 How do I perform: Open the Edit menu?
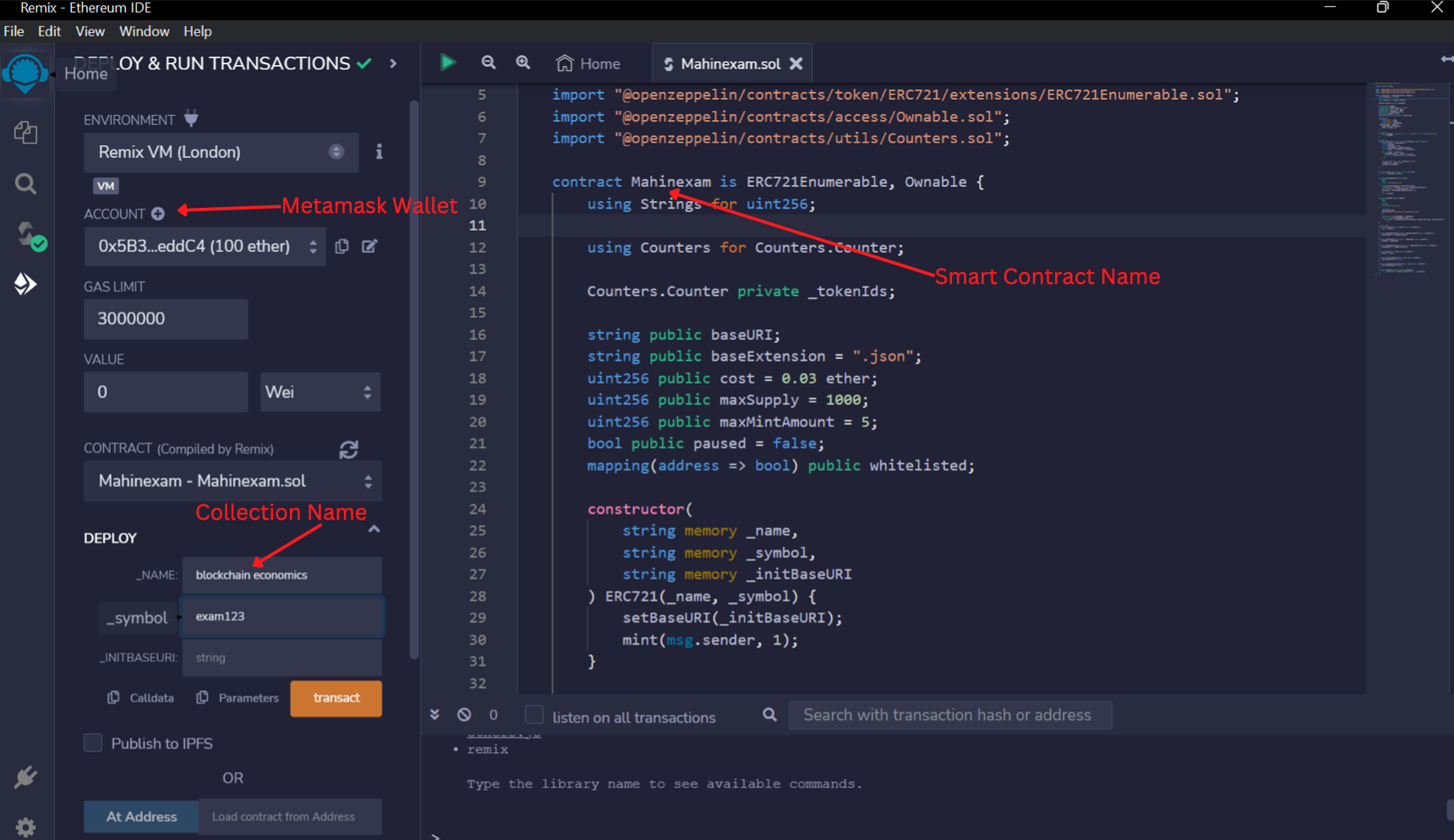click(49, 31)
